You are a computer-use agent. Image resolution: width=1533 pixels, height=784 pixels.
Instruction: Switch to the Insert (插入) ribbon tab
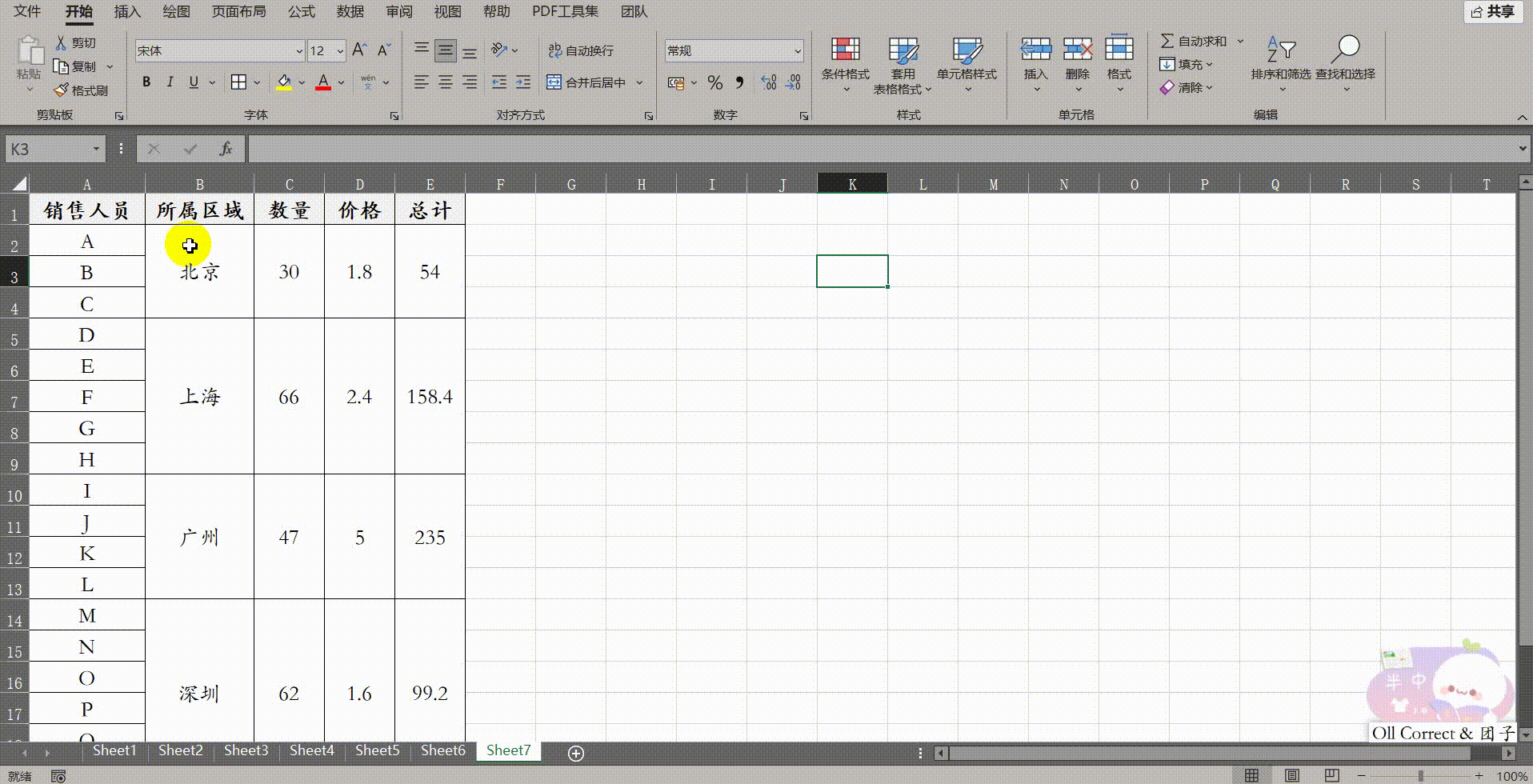(127, 11)
